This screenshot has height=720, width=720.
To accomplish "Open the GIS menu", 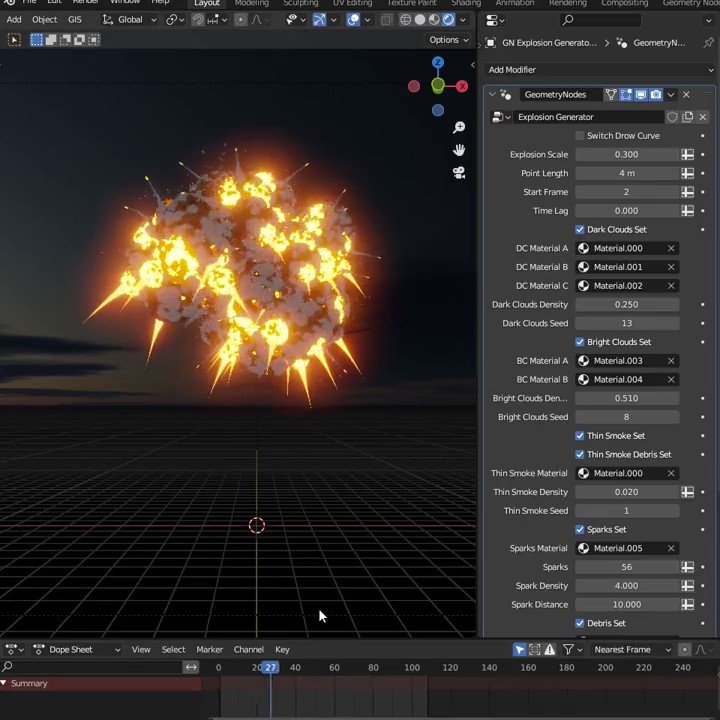I will 75,20.
